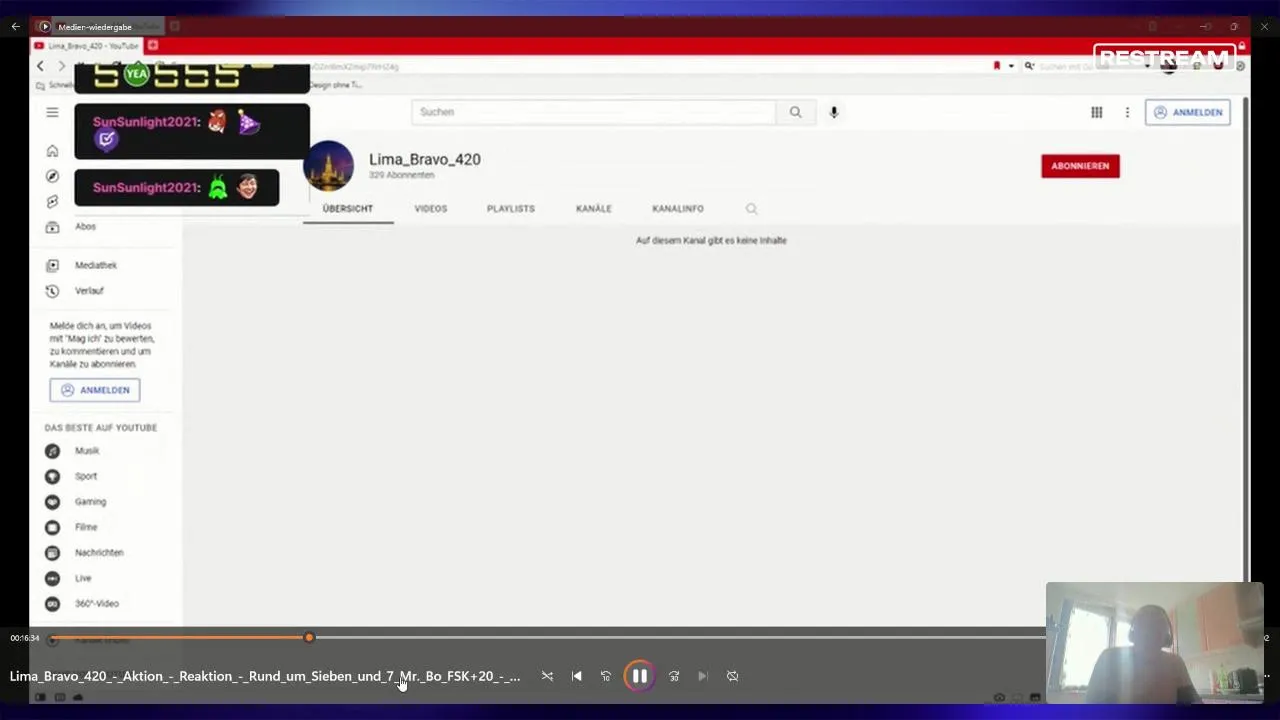Toggle repeat mode in the media player
The width and height of the screenshot is (1280, 720).
[732, 676]
